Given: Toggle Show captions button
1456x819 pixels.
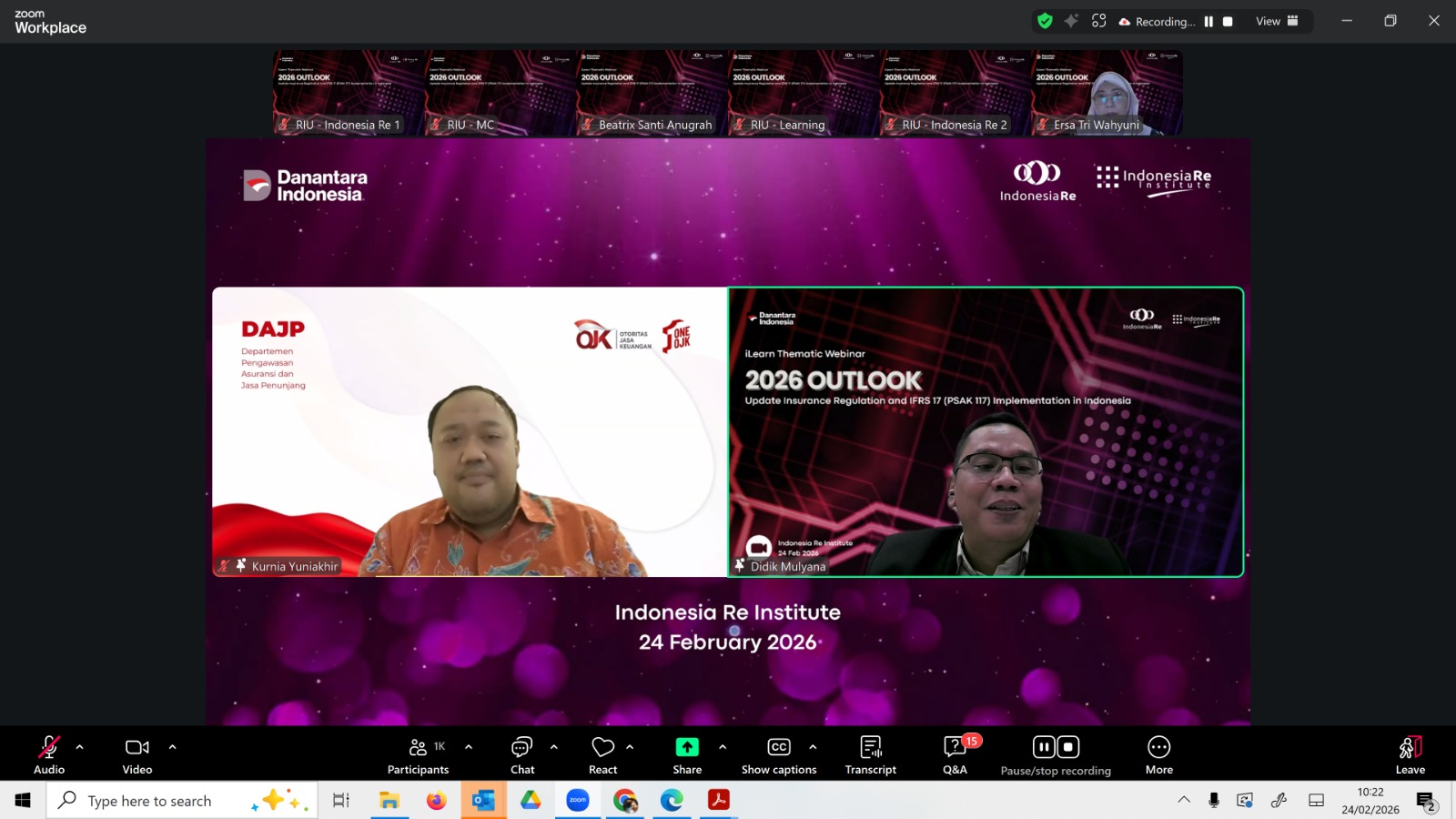Looking at the screenshot, I should 779,754.
